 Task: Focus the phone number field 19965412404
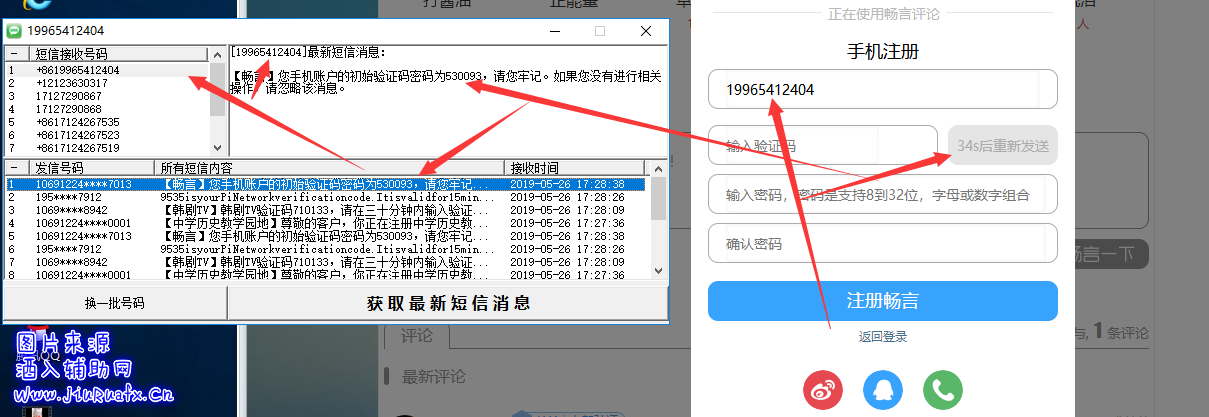coord(883,89)
